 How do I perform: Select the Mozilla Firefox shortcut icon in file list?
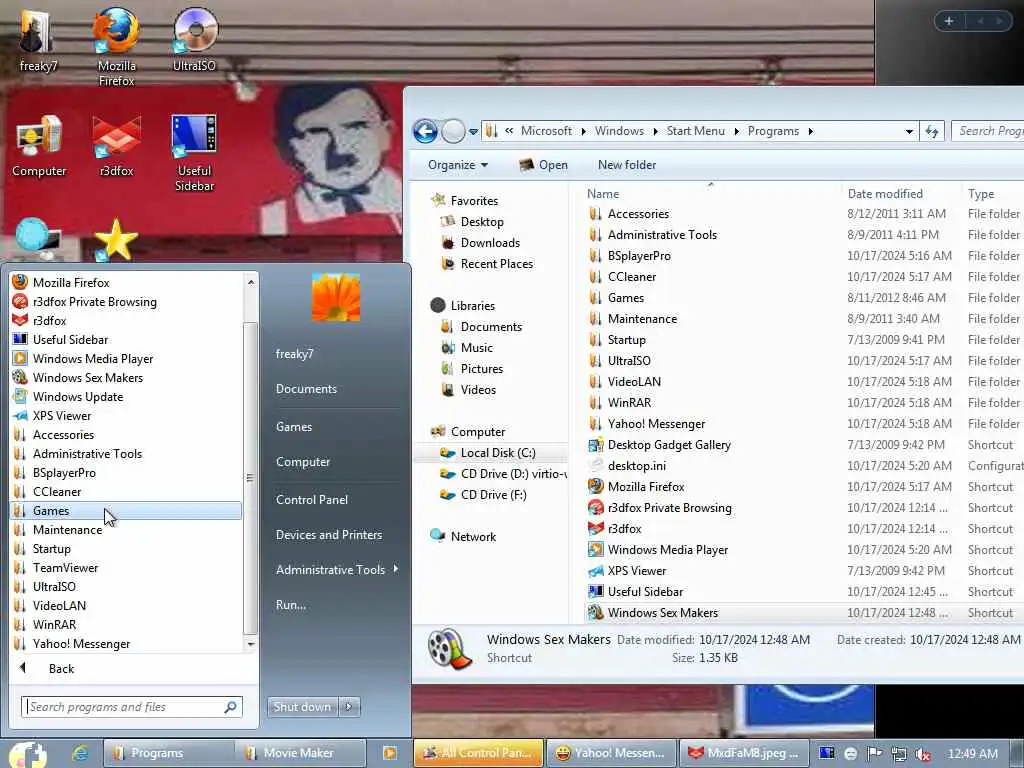(595, 487)
